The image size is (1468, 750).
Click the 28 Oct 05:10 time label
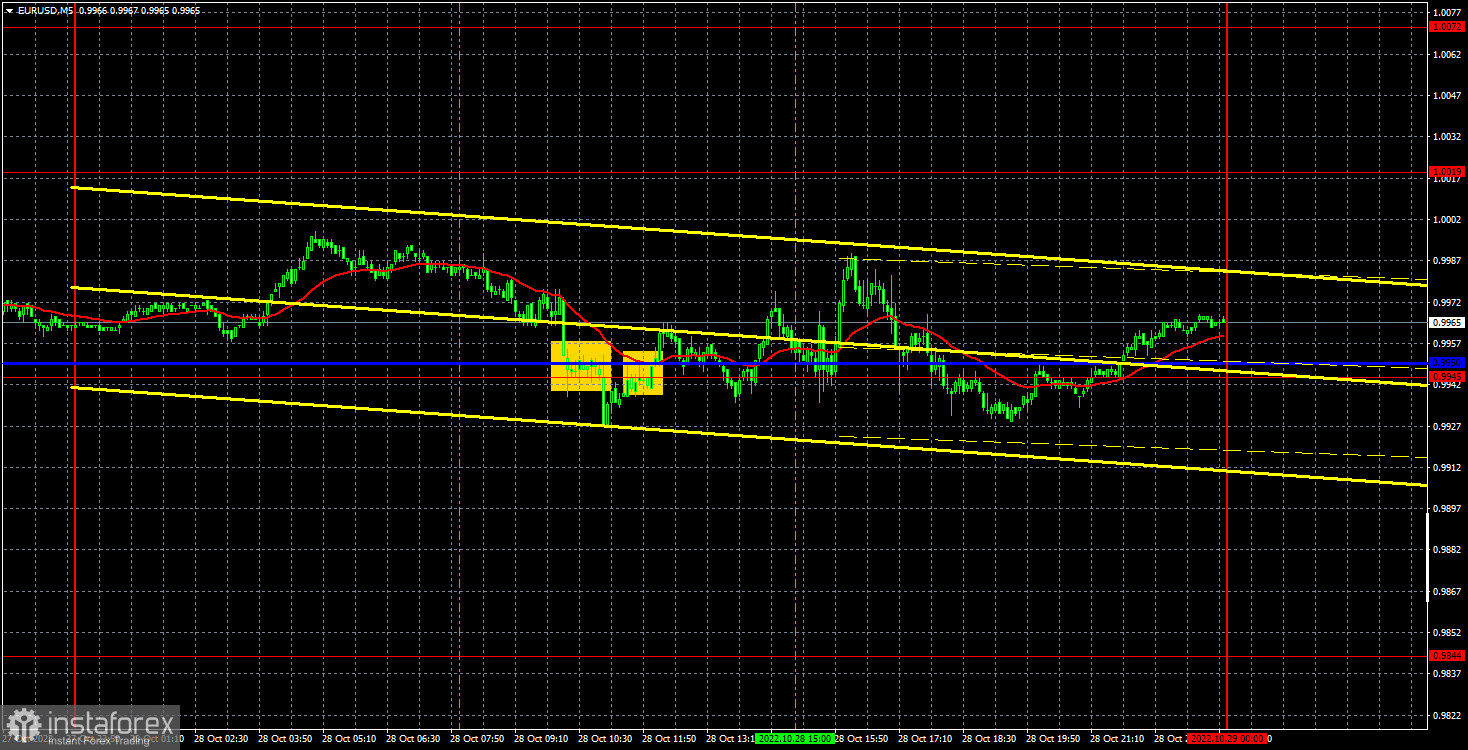coord(350,739)
